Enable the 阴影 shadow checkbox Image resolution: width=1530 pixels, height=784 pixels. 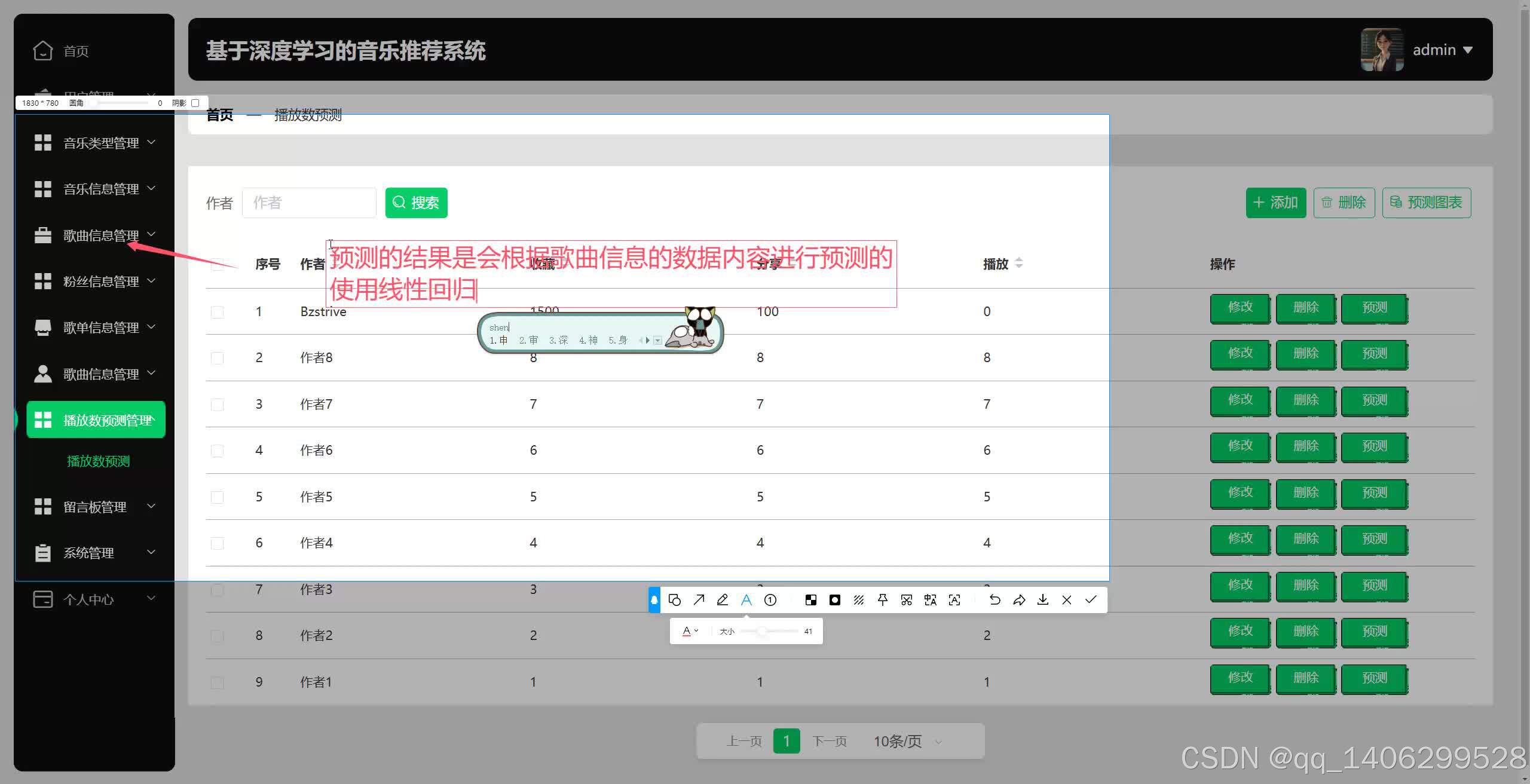coord(195,103)
